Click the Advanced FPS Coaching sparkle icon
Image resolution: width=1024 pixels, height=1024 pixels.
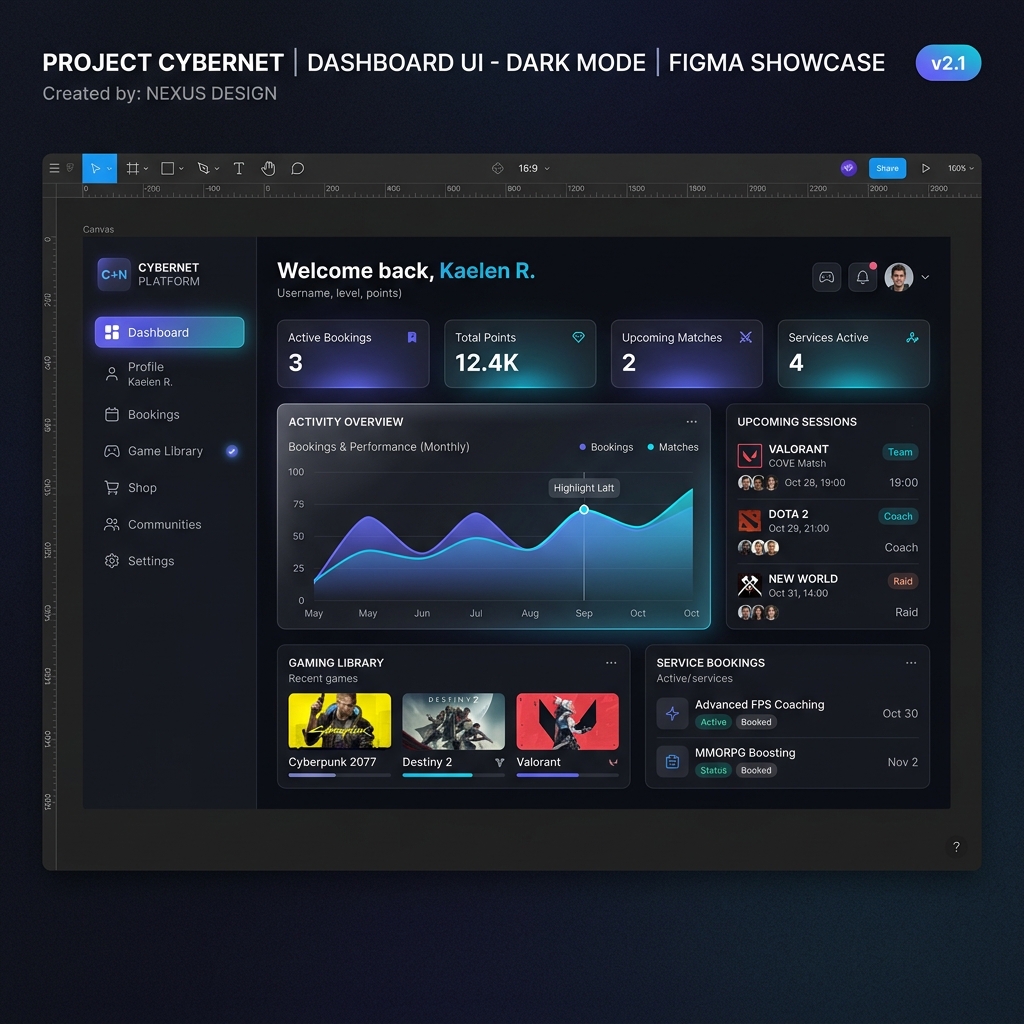pyautogui.click(x=672, y=713)
